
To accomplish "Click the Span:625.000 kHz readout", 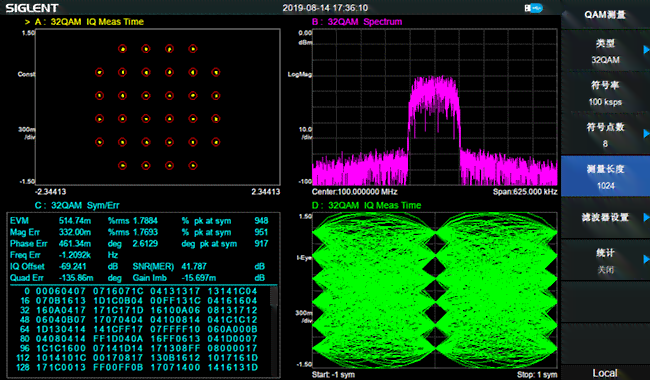I will click(x=525, y=192).
